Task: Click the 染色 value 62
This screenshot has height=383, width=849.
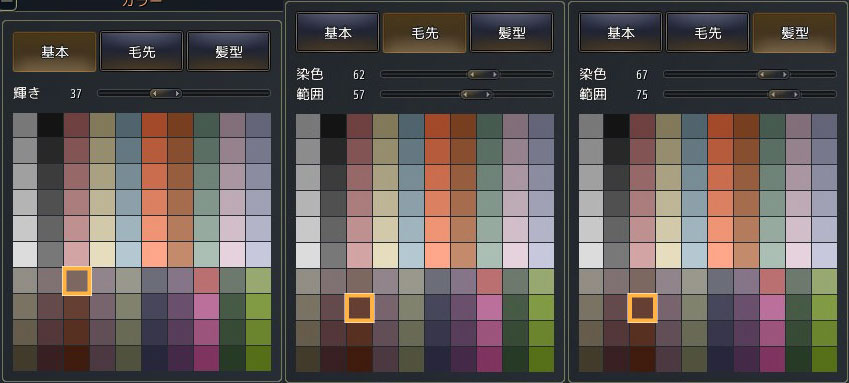Action: (359, 75)
